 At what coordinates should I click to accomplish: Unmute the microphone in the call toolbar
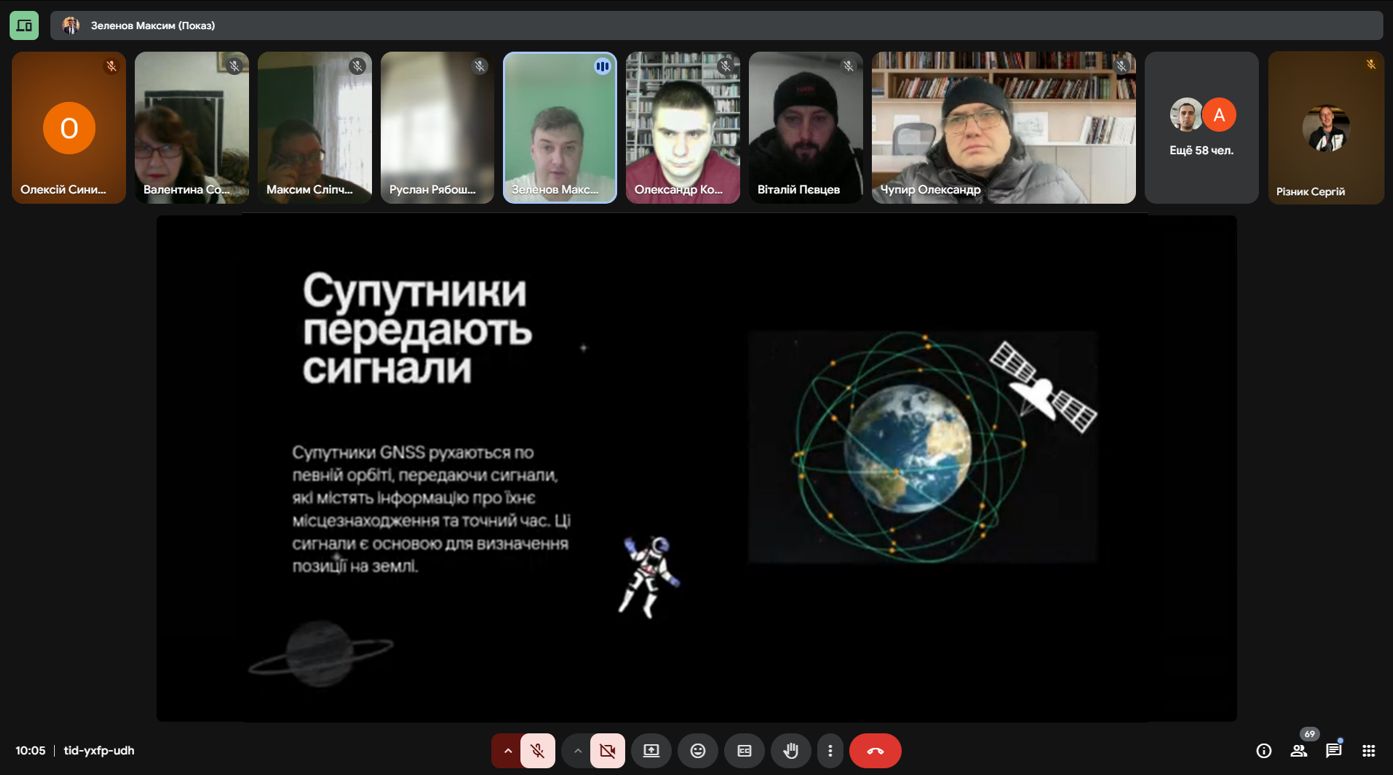click(x=538, y=751)
